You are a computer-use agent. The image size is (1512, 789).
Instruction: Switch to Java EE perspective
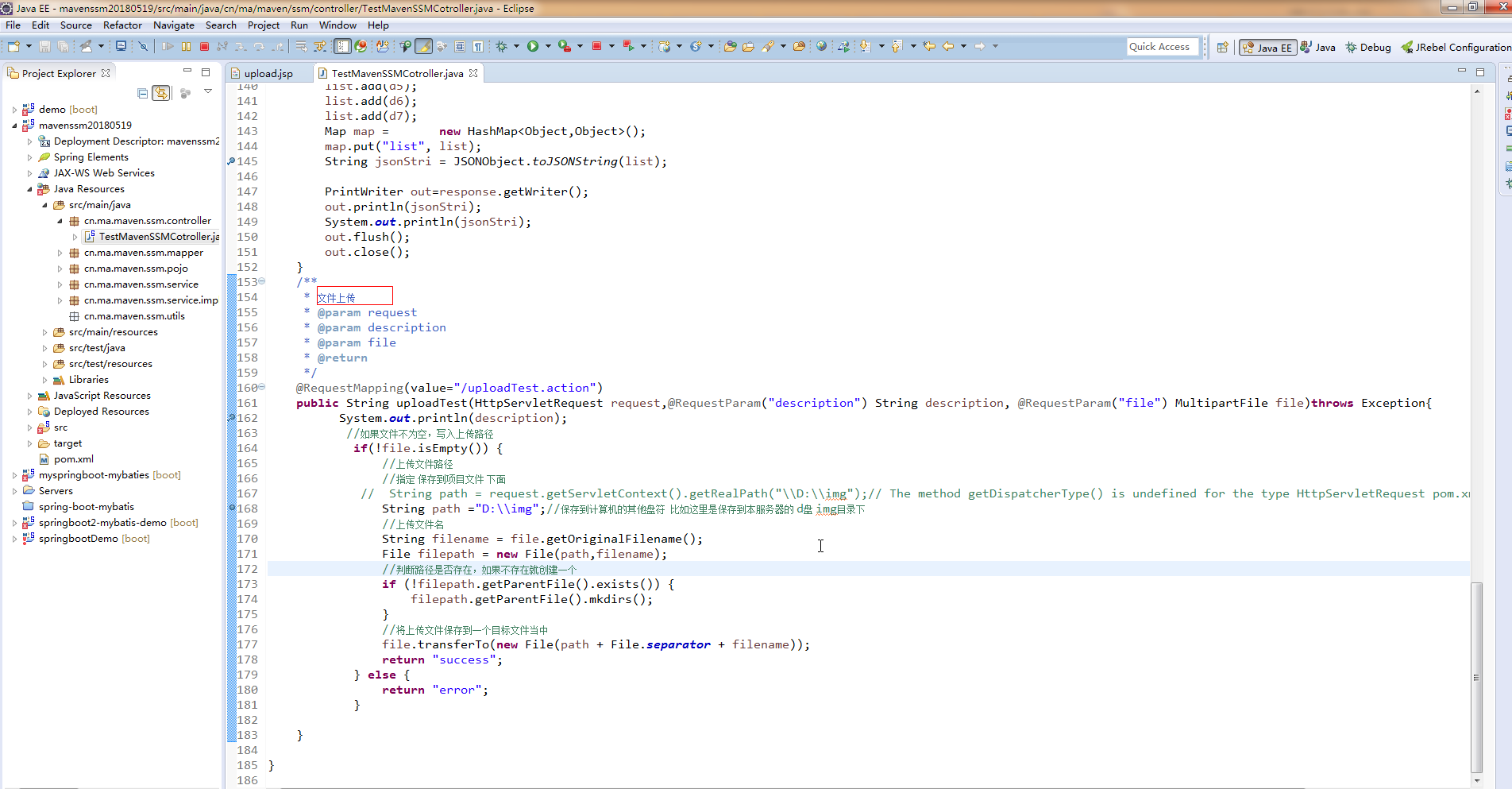1267,48
